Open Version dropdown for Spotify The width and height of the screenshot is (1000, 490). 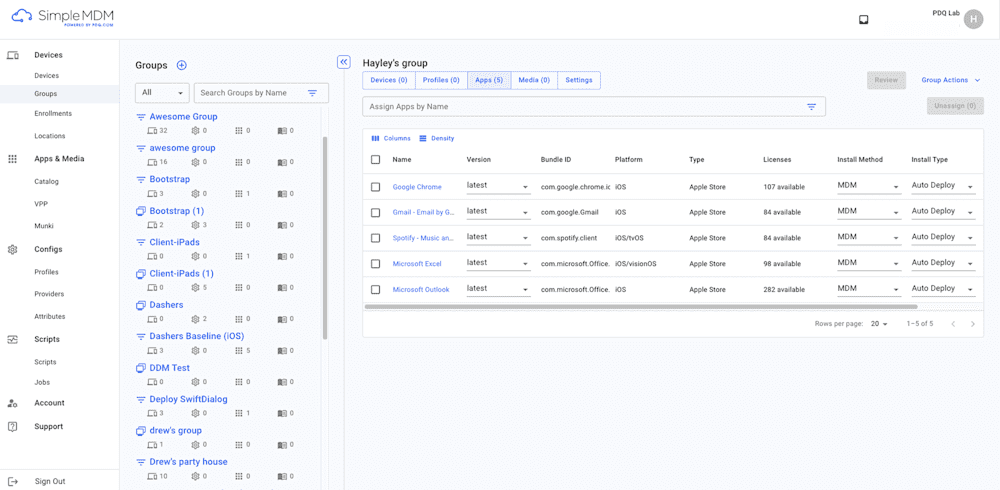click(x=498, y=237)
